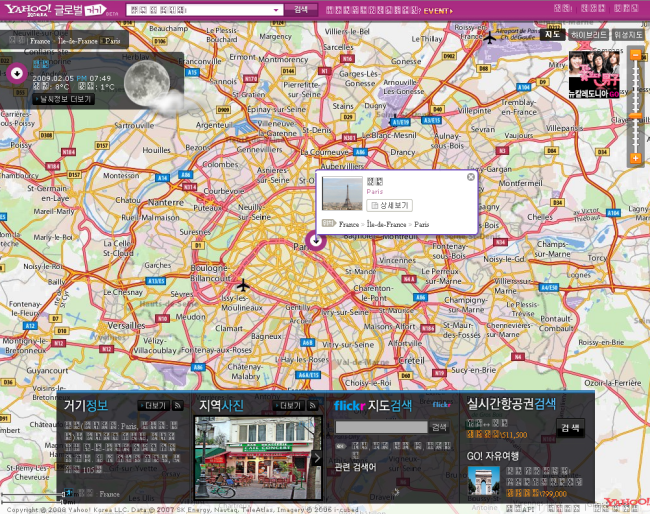The width and height of the screenshot is (650, 514).
Task: Close the Paris info popup
Action: coord(471,177)
